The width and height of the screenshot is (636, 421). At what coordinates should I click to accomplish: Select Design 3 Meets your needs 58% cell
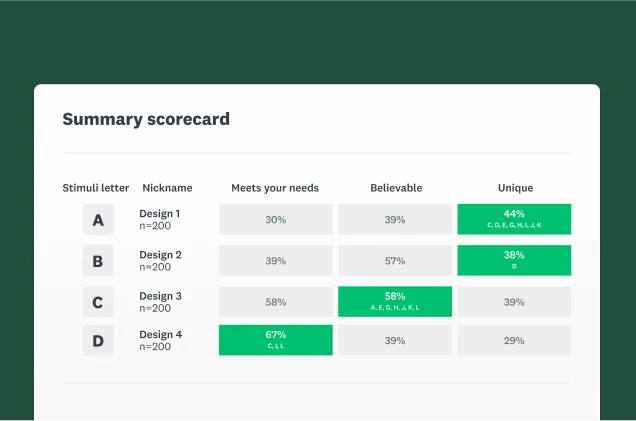(x=276, y=302)
